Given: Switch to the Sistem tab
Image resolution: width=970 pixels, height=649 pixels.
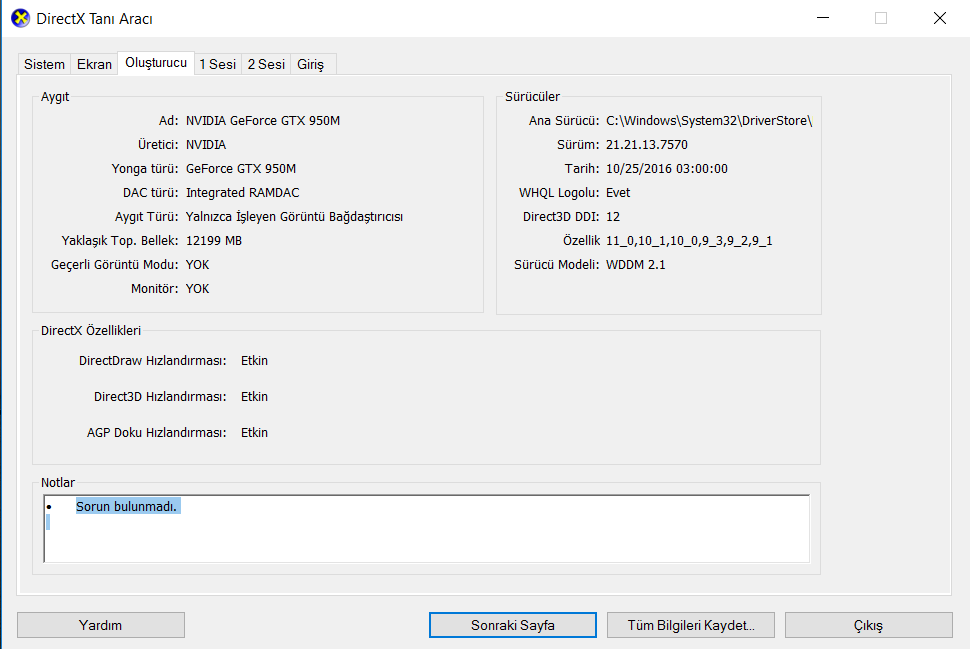Looking at the screenshot, I should pyautogui.click(x=44, y=64).
